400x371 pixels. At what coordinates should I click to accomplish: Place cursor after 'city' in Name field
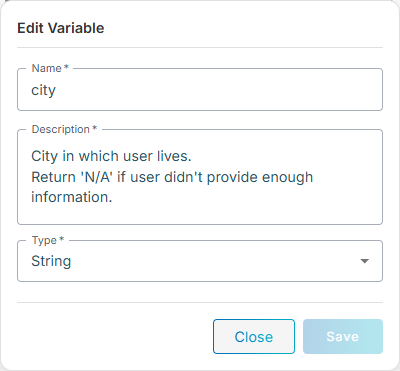point(56,90)
